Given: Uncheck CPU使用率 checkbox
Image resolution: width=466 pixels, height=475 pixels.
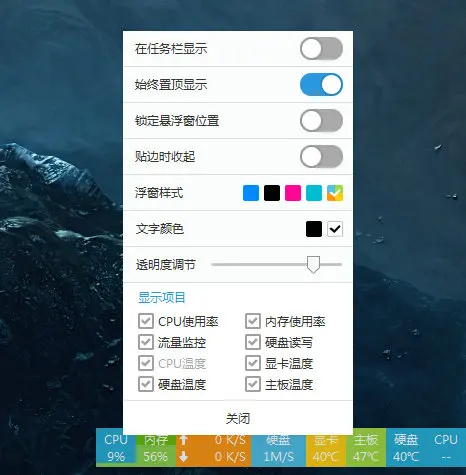Looking at the screenshot, I should (x=146, y=321).
